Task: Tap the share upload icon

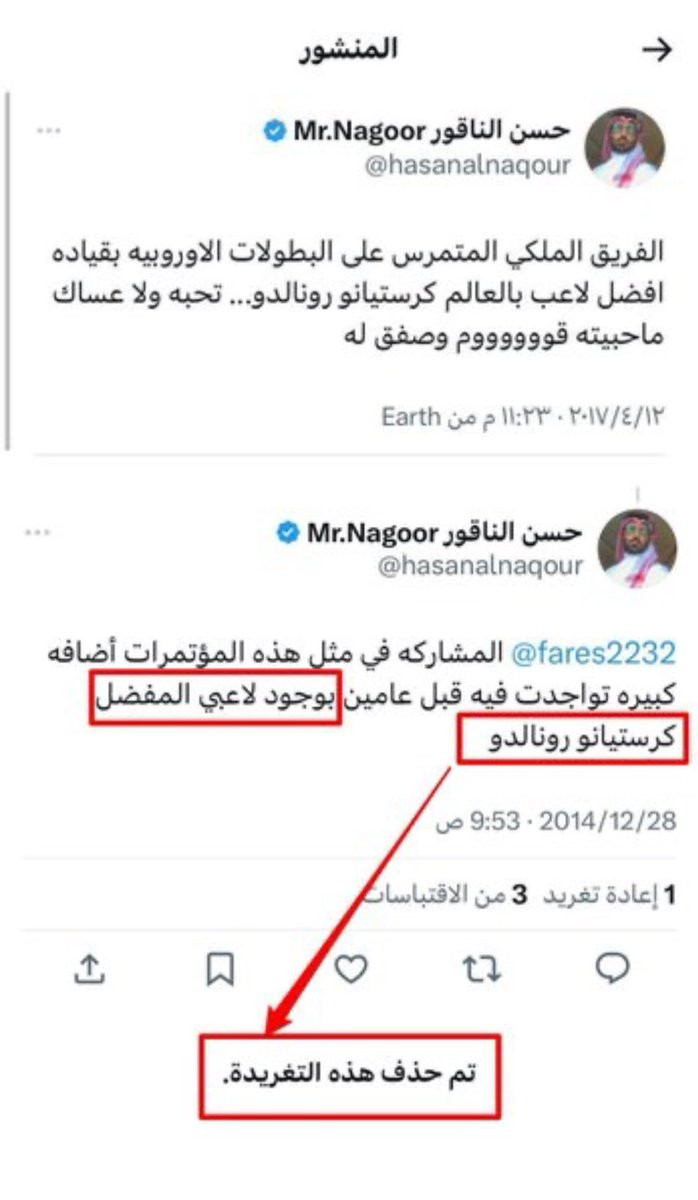Action: (x=90, y=967)
